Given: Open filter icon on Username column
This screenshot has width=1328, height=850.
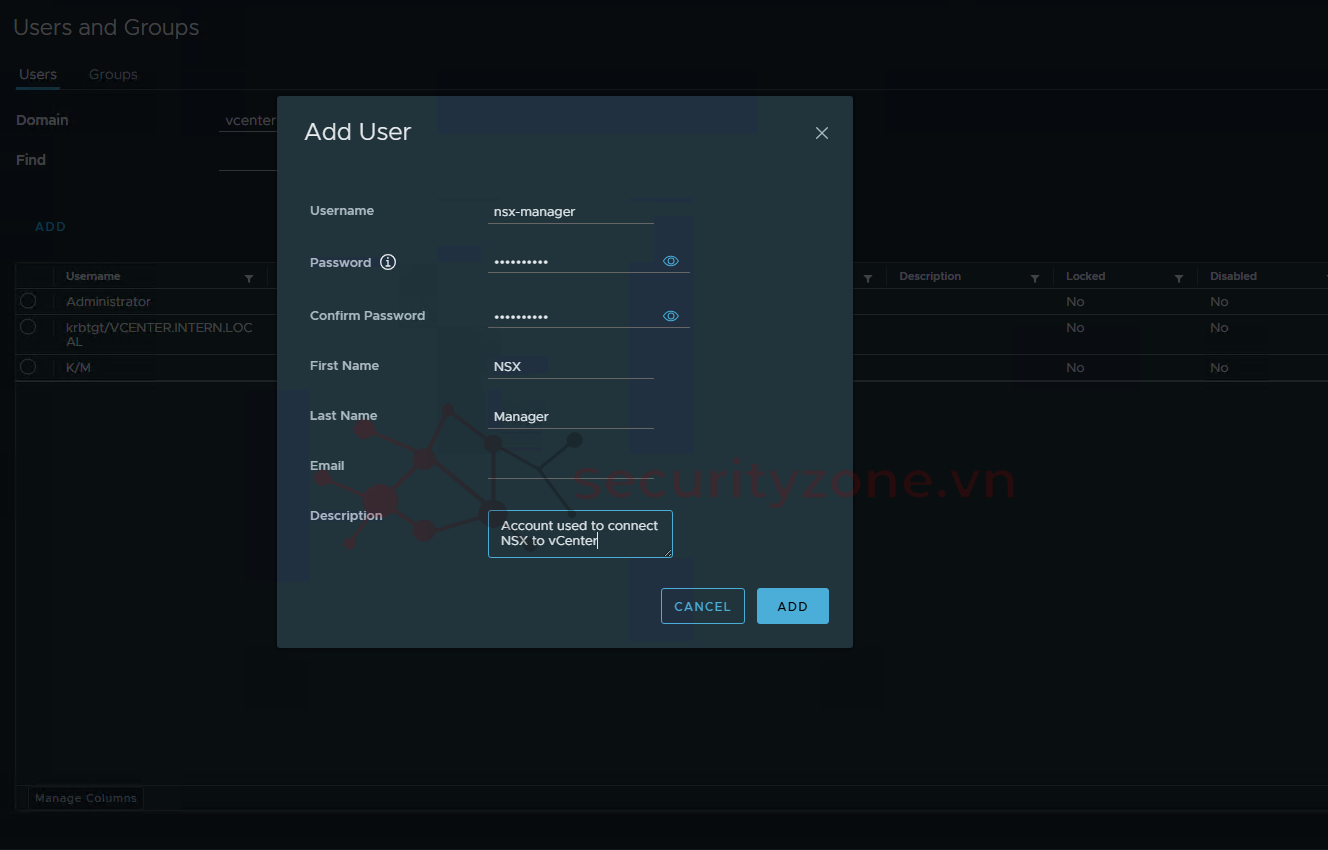Looking at the screenshot, I should [x=249, y=278].
